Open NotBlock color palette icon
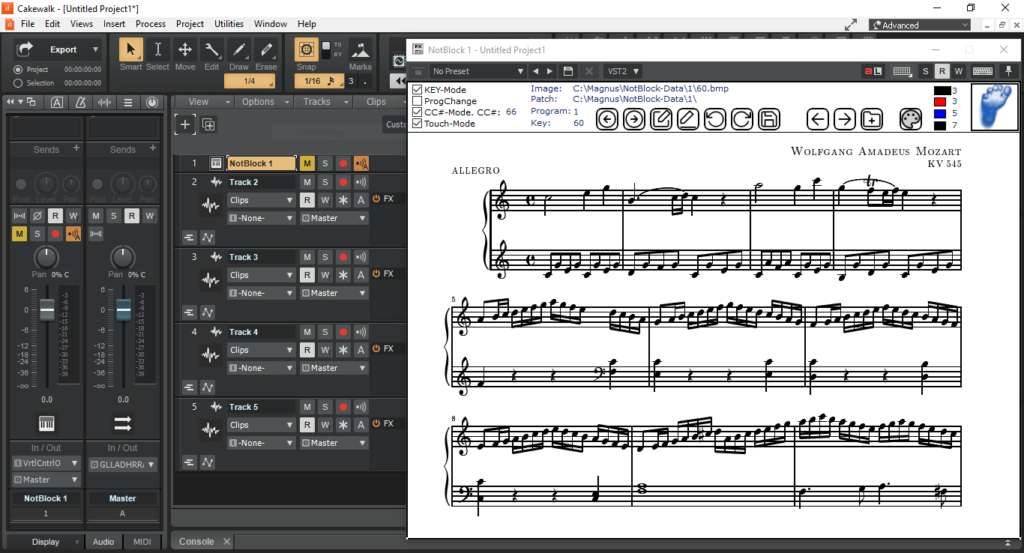The width and height of the screenshot is (1024, 553). tap(910, 119)
